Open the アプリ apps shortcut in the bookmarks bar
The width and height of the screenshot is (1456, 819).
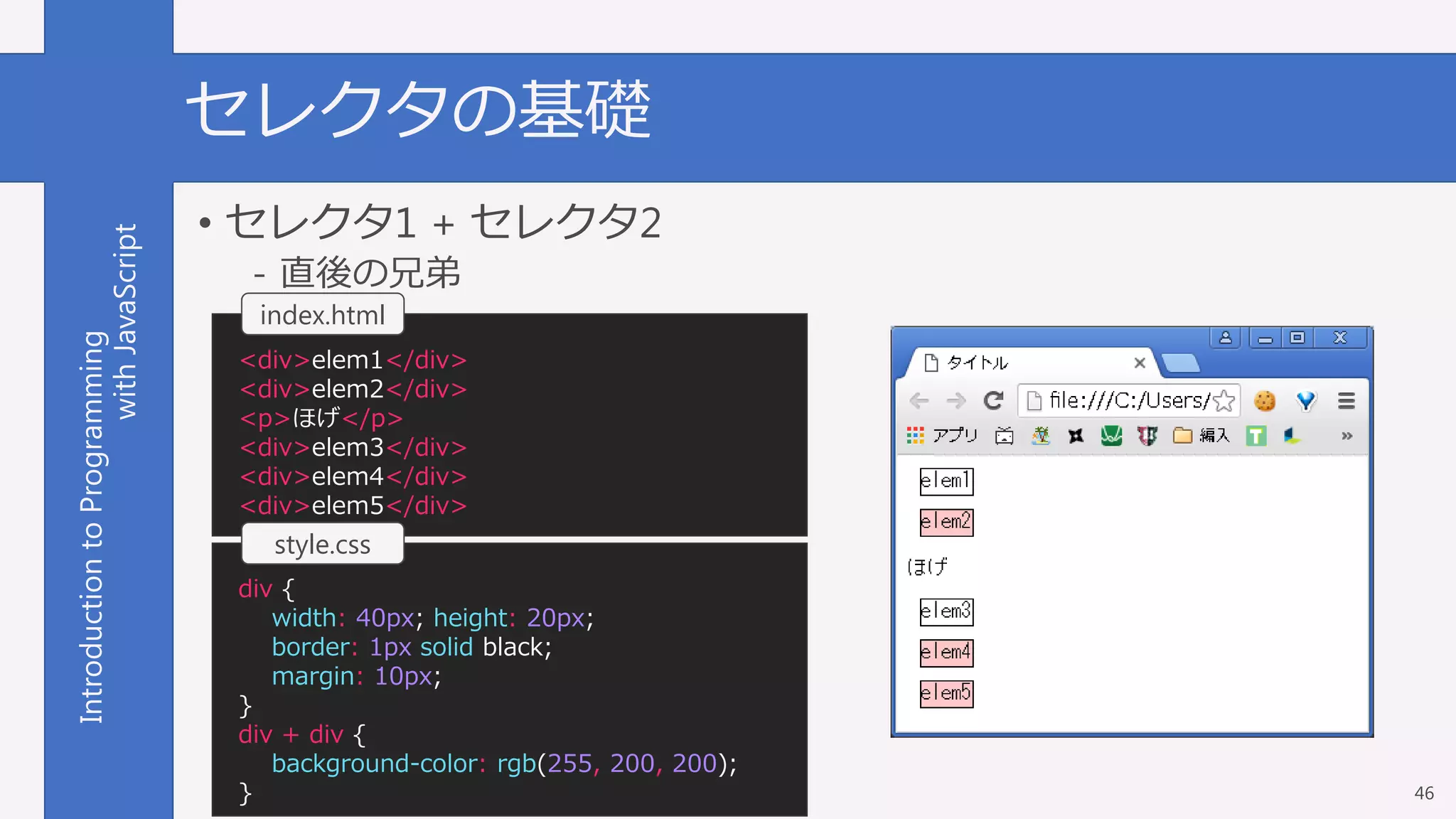tap(943, 435)
